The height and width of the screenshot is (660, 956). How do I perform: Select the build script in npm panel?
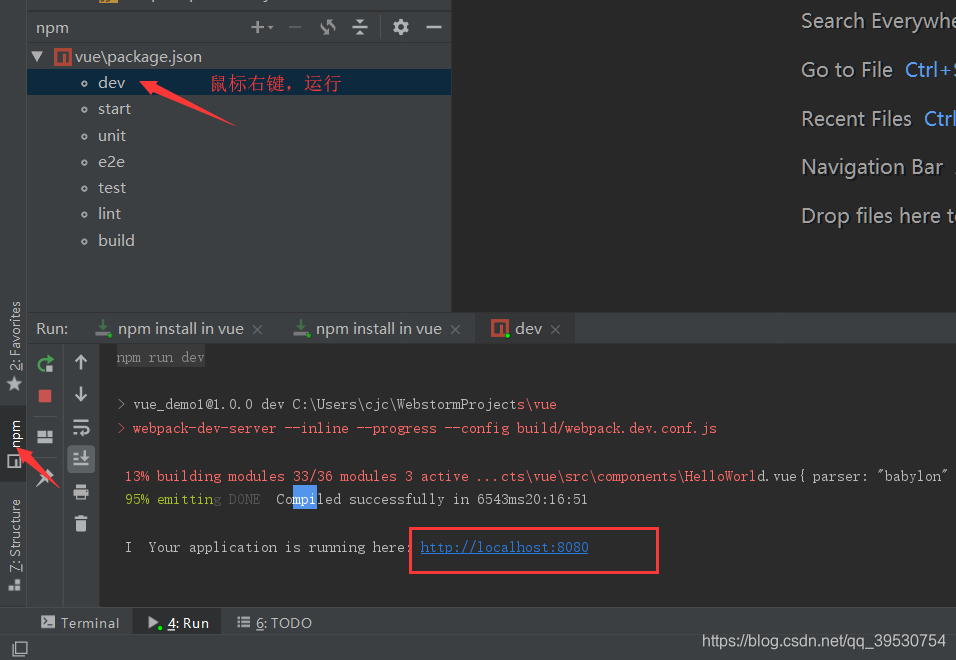tap(116, 240)
